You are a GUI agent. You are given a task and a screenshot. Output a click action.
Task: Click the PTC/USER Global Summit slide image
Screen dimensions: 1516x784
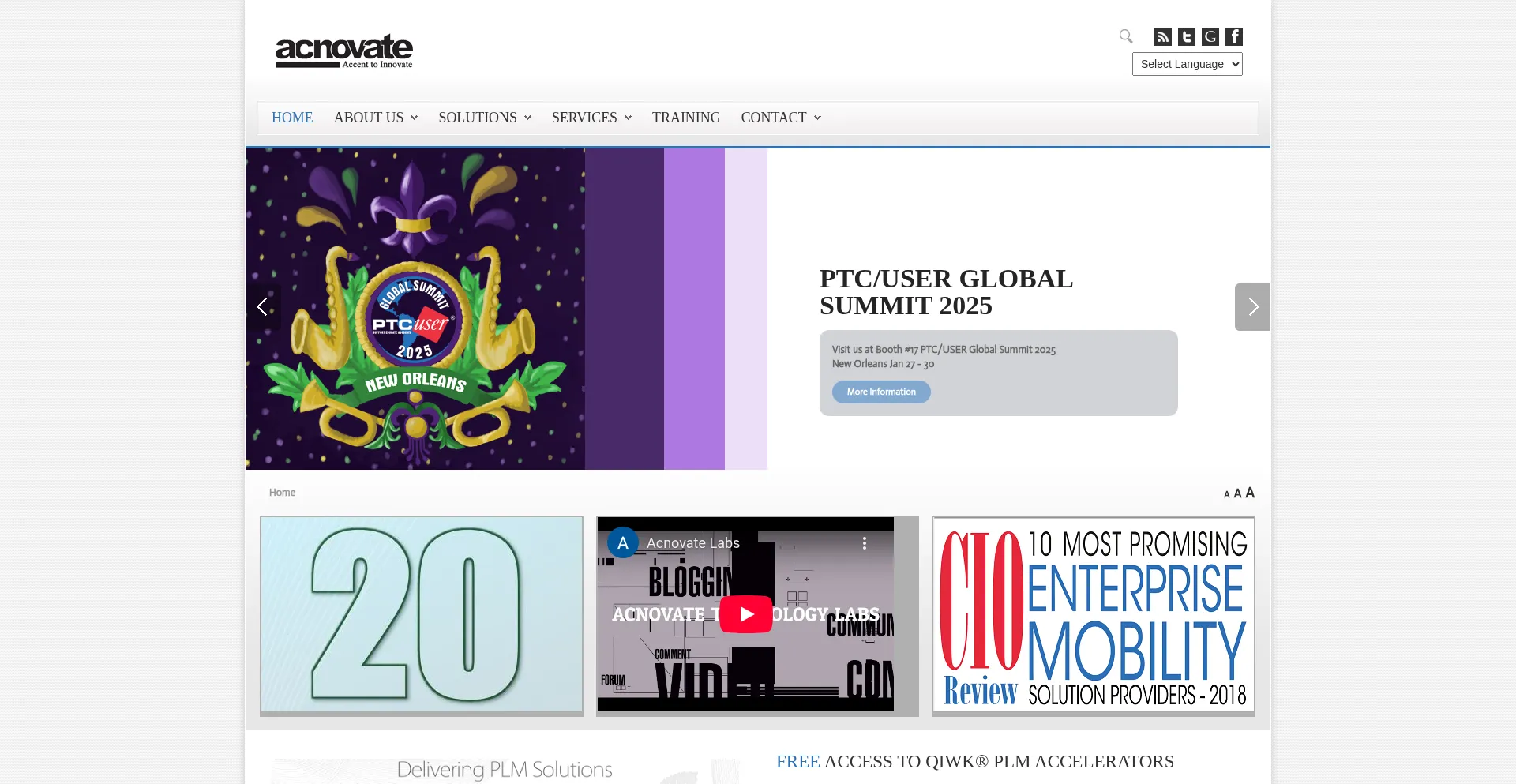point(506,309)
